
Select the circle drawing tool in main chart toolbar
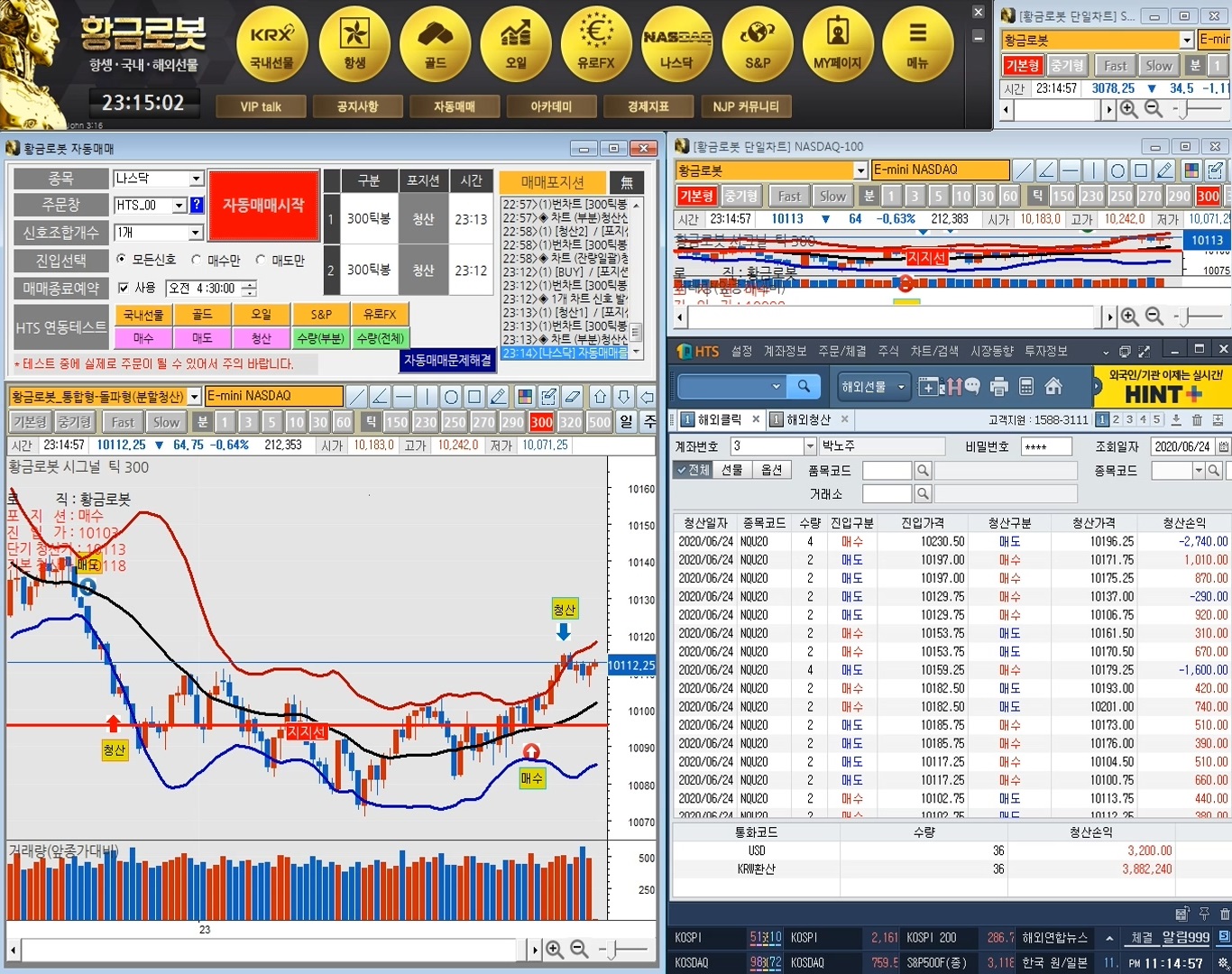pos(451,397)
